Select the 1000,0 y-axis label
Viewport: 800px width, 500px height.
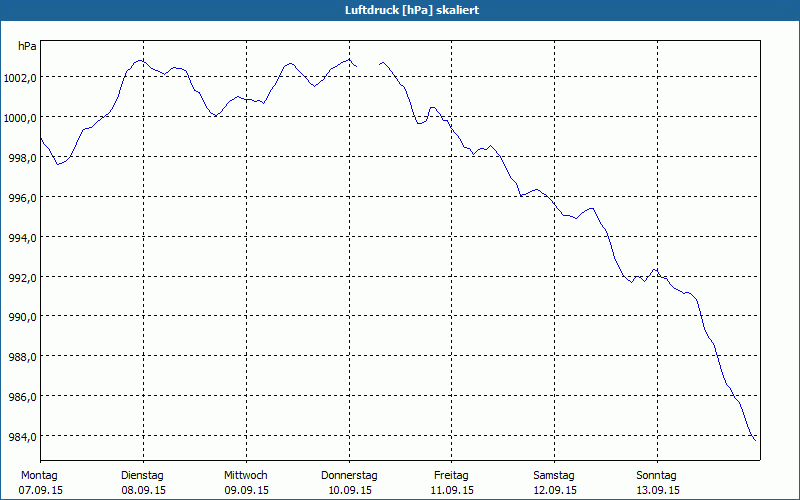[20, 118]
